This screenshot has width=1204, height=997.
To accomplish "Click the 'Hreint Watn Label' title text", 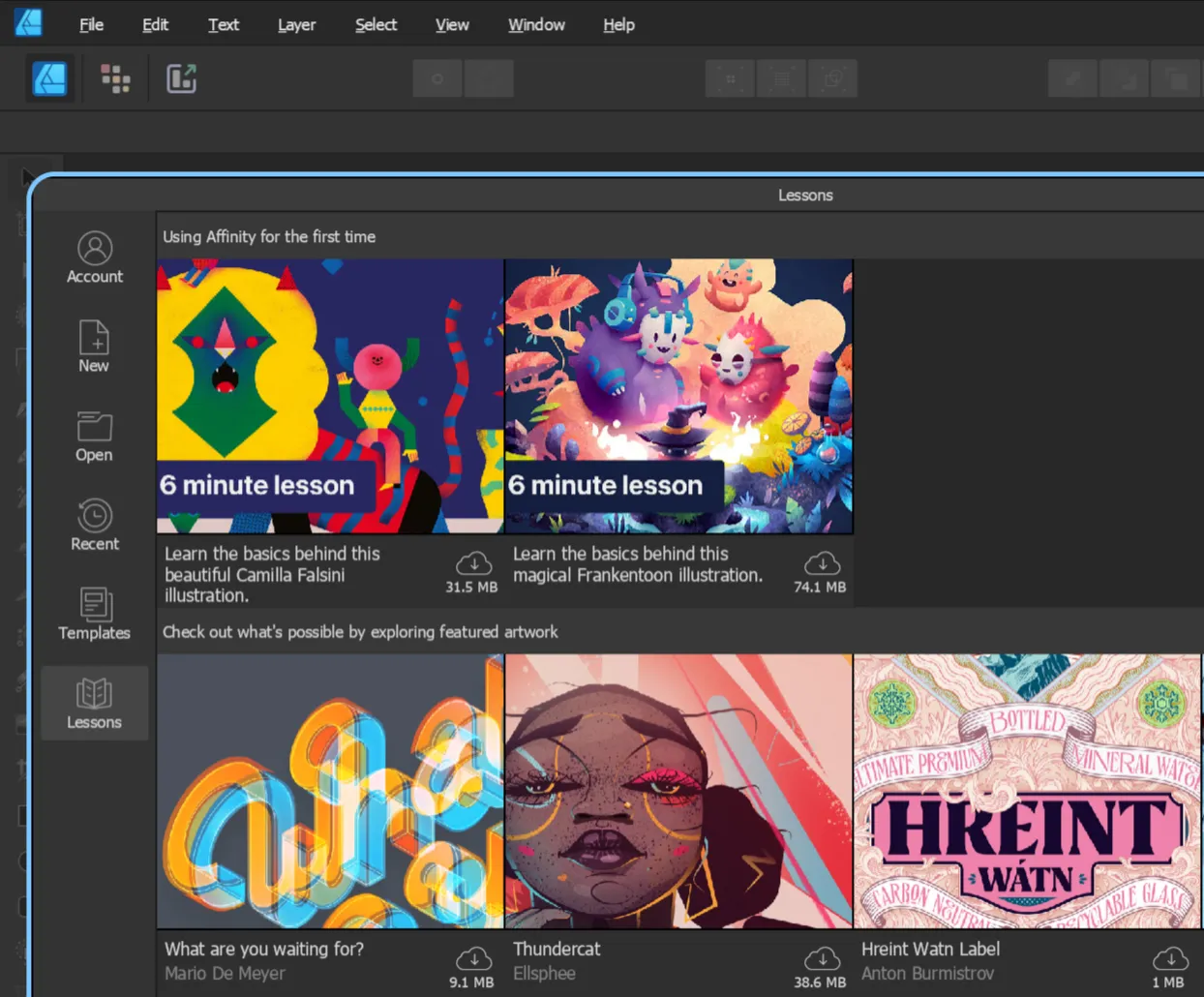I will (x=930, y=949).
